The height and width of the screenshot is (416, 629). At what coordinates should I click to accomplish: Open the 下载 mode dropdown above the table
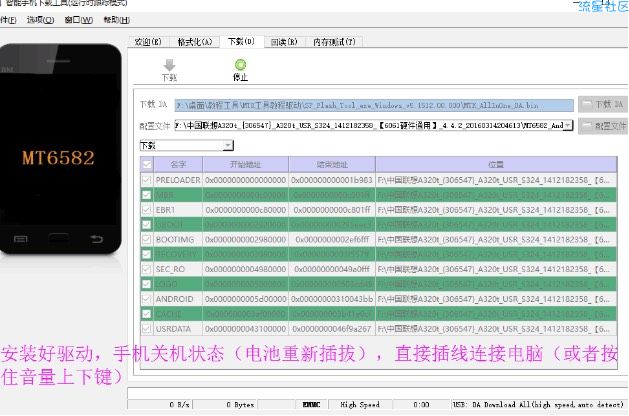tap(187, 145)
